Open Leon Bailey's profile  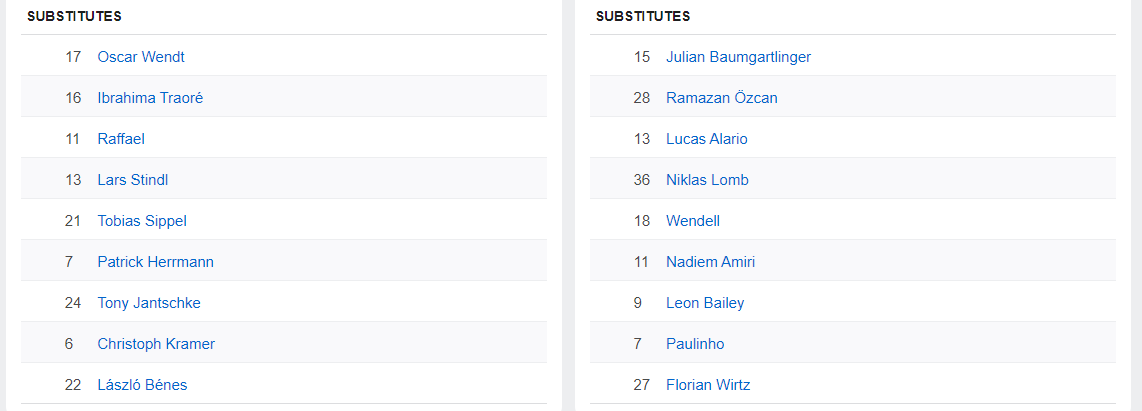(705, 303)
